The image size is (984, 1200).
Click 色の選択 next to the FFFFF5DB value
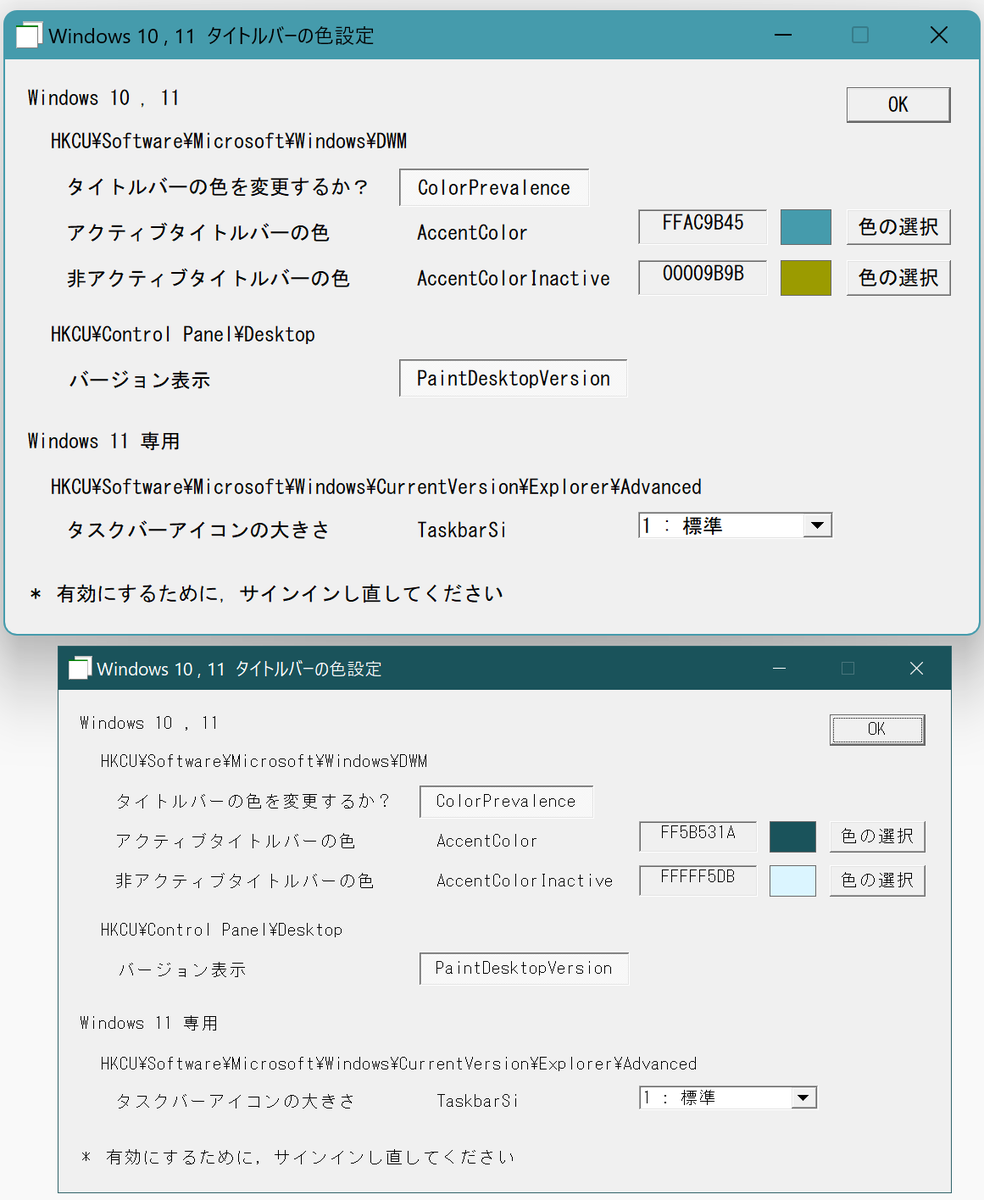click(877, 881)
